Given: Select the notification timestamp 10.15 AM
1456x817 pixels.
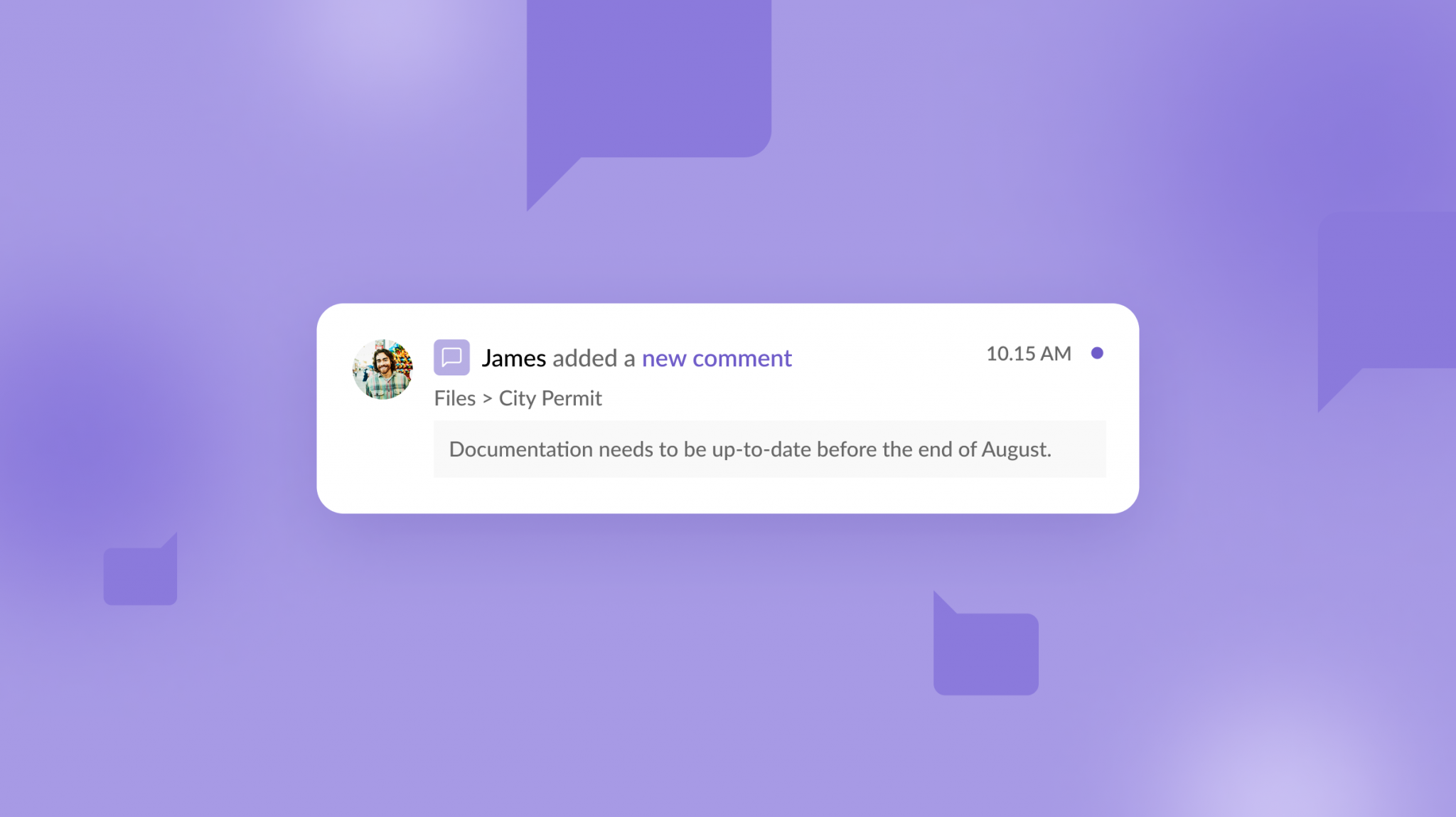Looking at the screenshot, I should [x=1028, y=353].
